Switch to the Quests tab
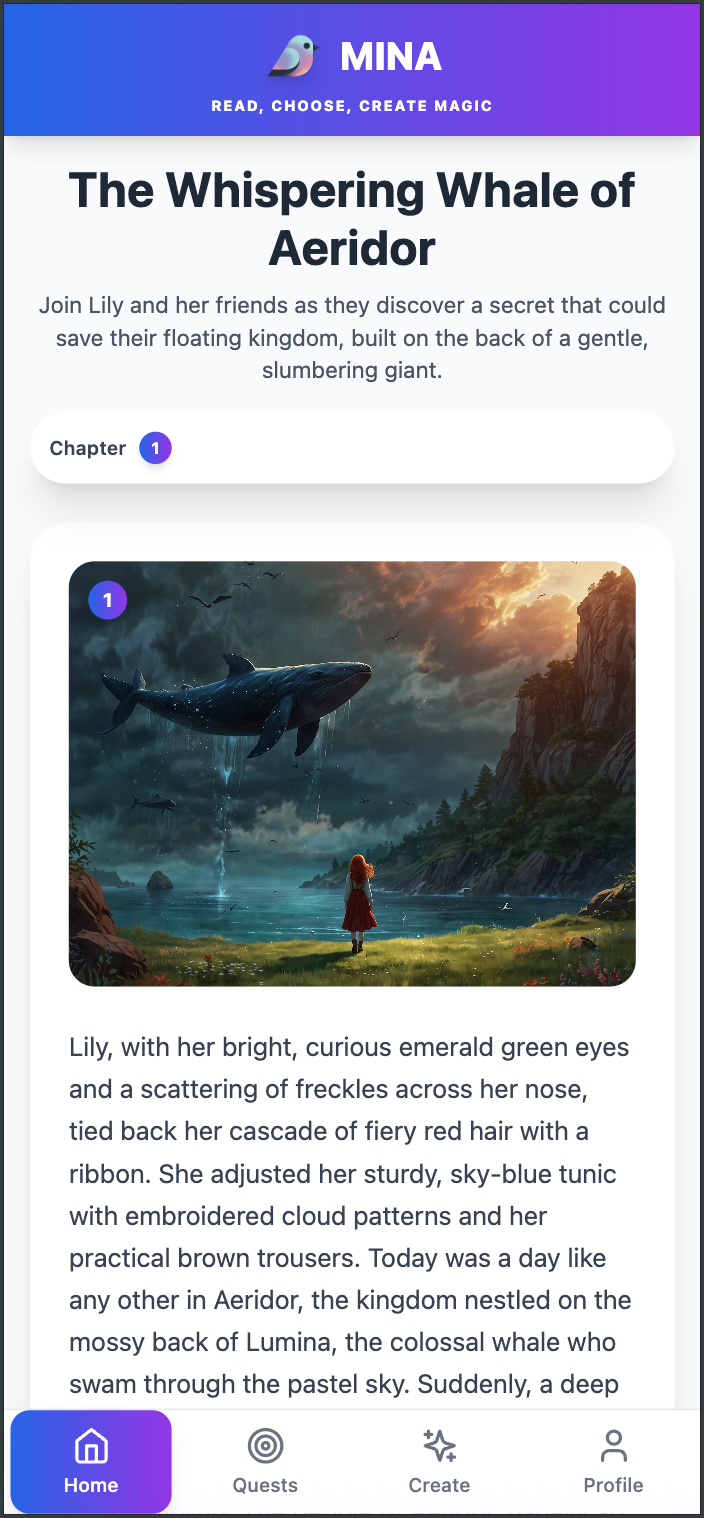Viewport: 704px width, 1518px height. pyautogui.click(x=264, y=1461)
